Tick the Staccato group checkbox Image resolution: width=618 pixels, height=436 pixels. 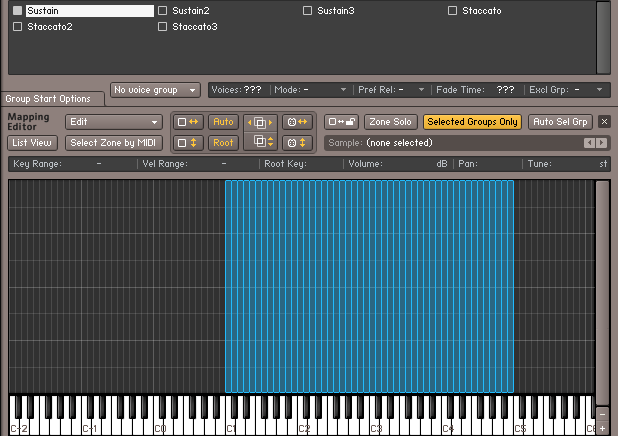pos(453,11)
